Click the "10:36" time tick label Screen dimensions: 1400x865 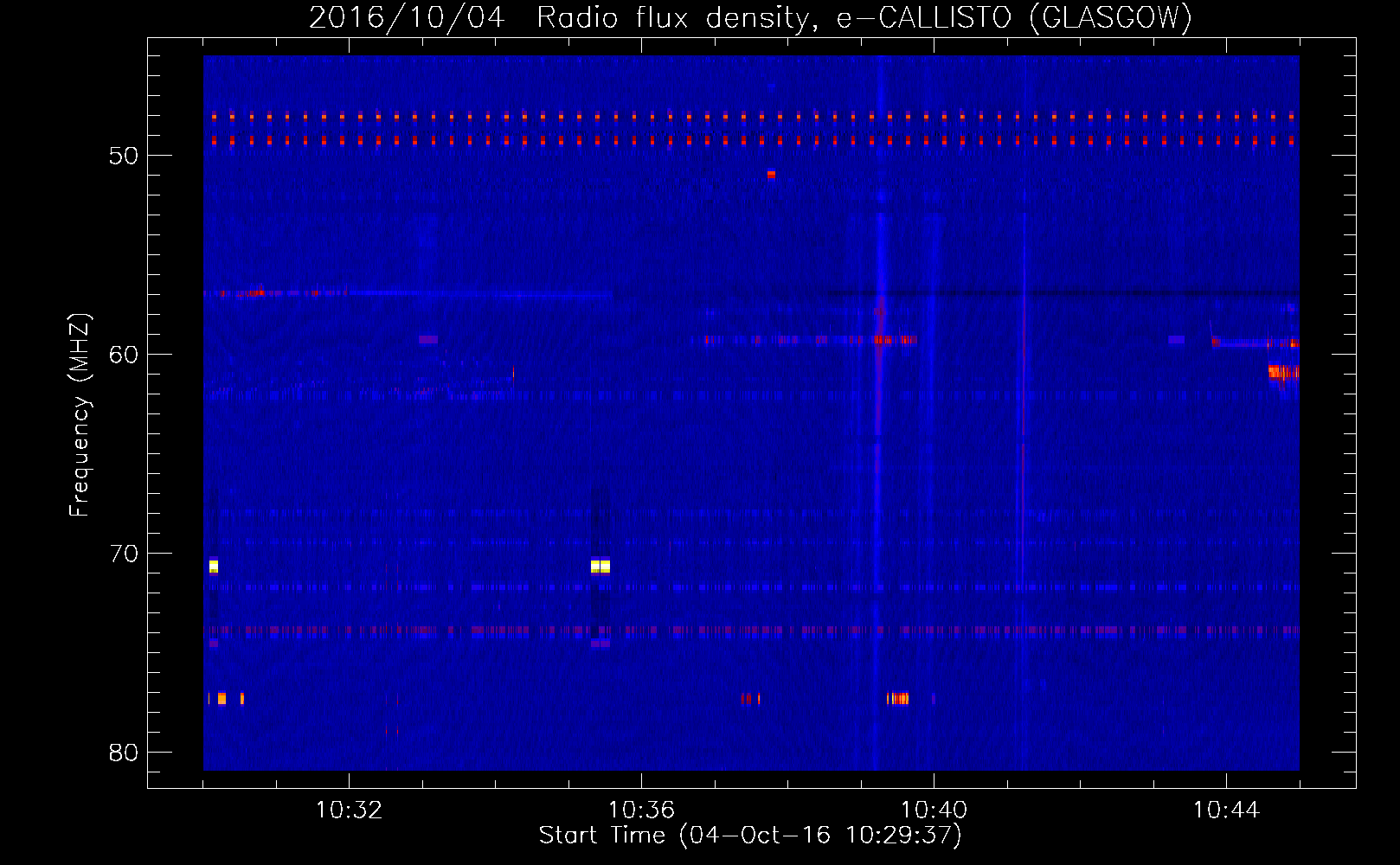[641, 810]
